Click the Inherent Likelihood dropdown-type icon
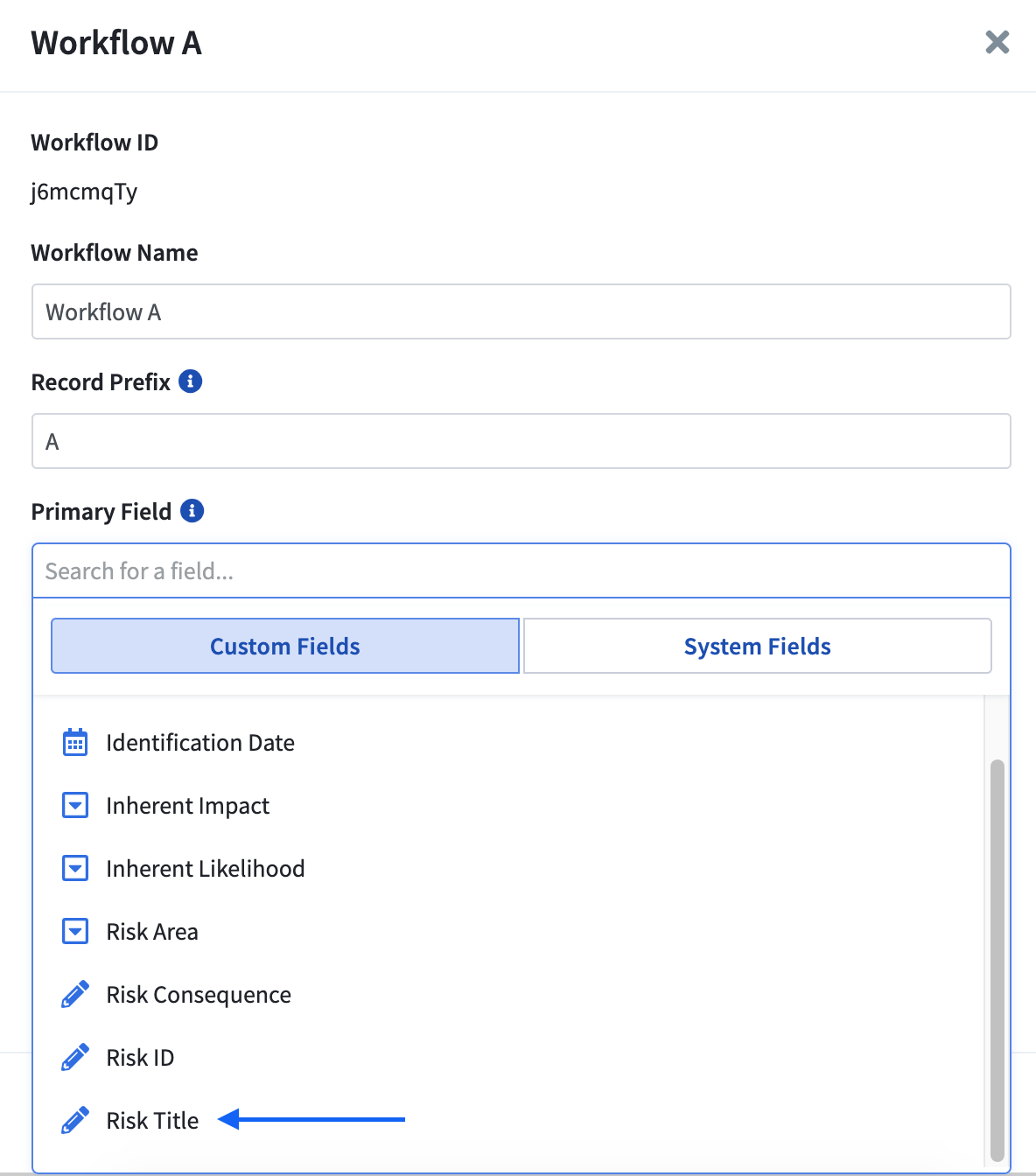Screen dimensions: 1036x1176 [75, 868]
